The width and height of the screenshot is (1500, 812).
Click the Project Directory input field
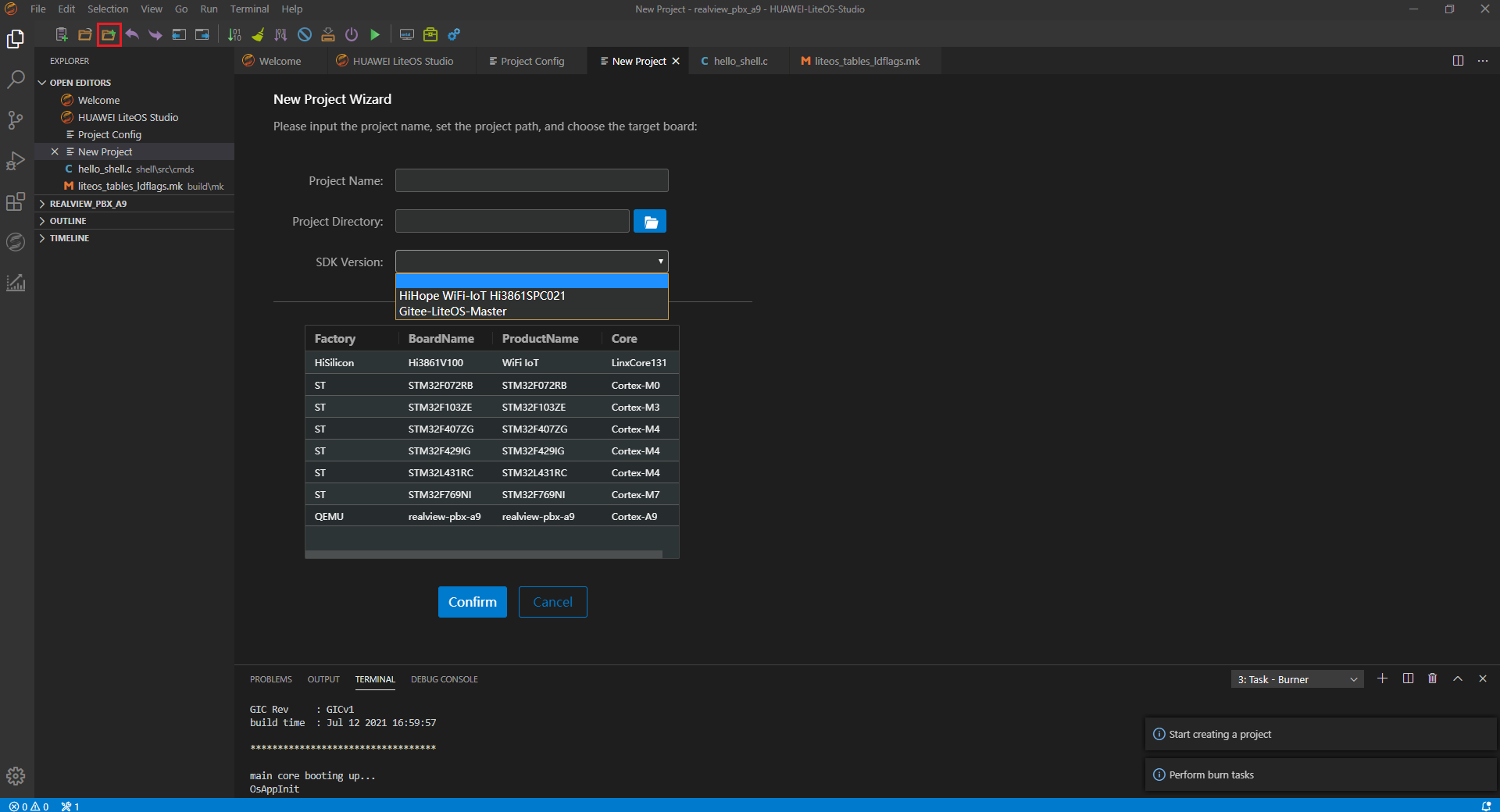click(x=512, y=221)
